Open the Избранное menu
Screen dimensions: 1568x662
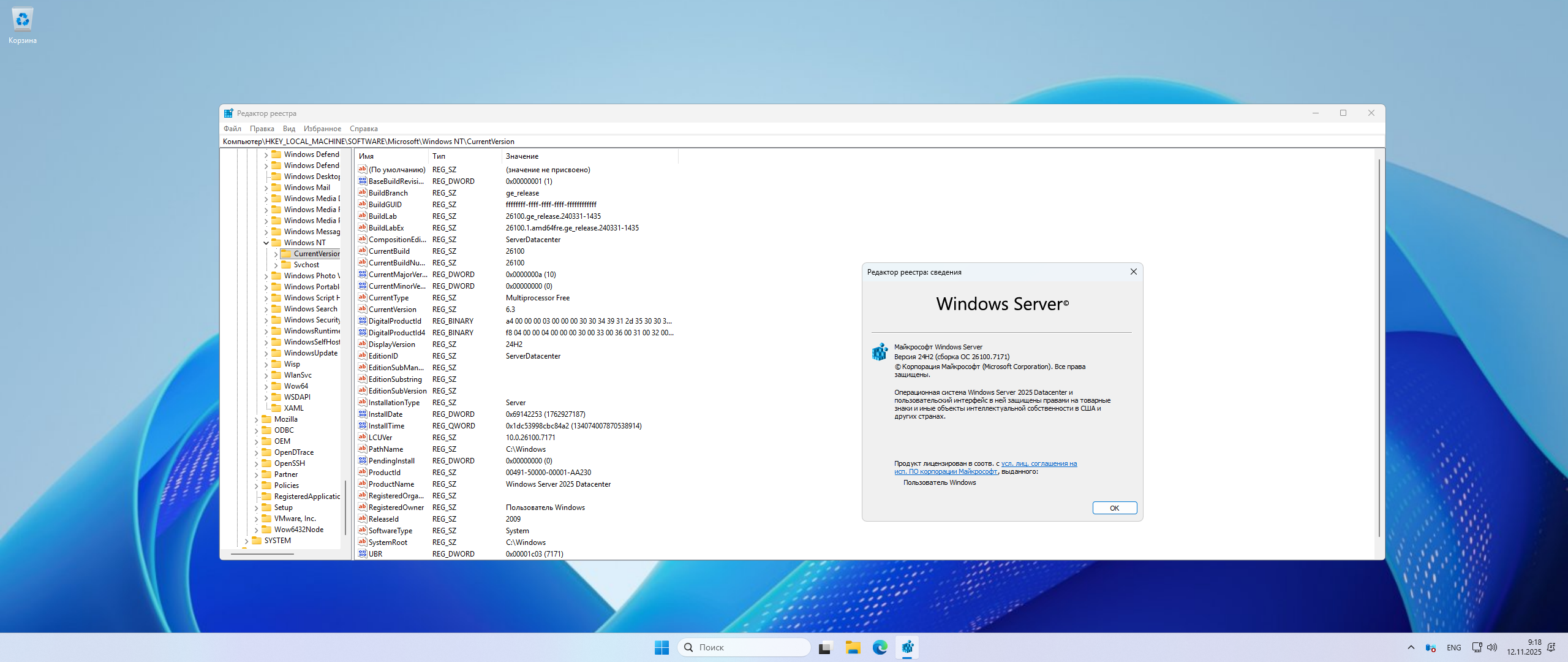click(x=322, y=129)
